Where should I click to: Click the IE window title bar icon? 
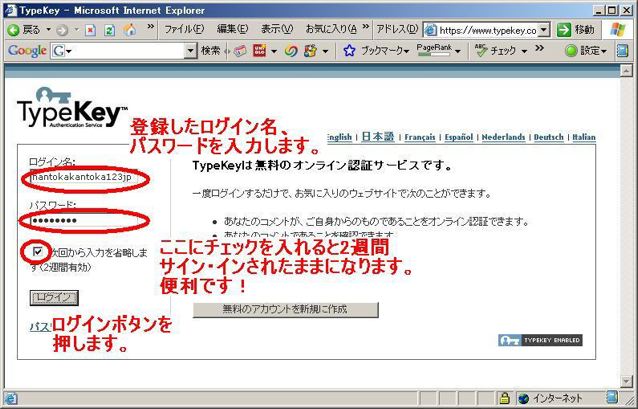point(11,10)
